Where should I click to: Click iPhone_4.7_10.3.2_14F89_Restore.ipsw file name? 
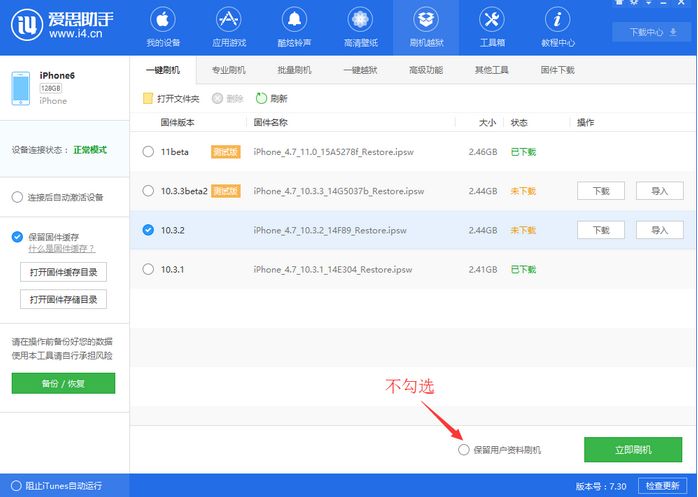click(x=330, y=230)
